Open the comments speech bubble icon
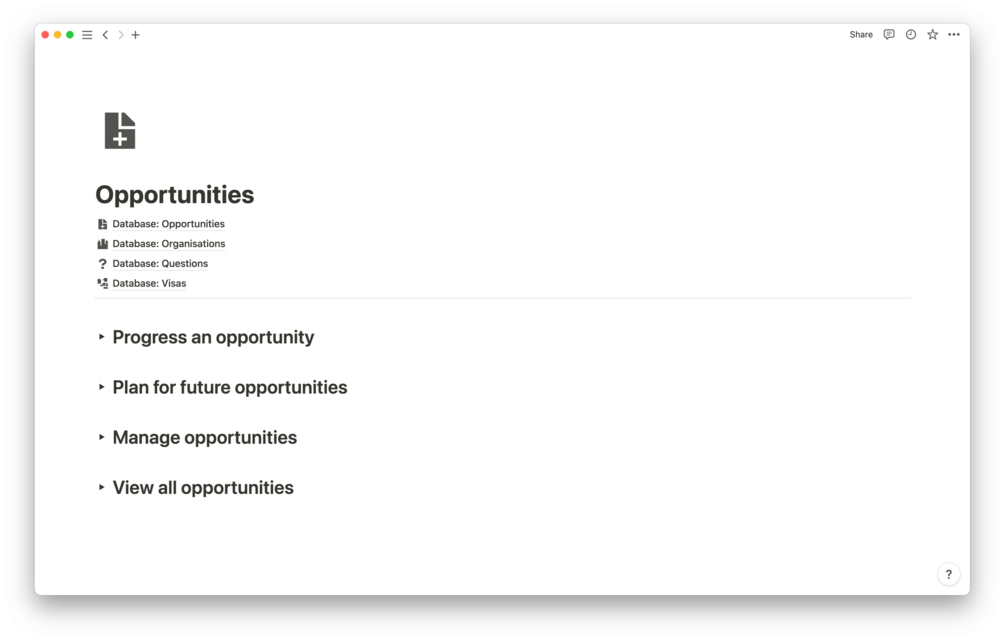 click(x=889, y=34)
